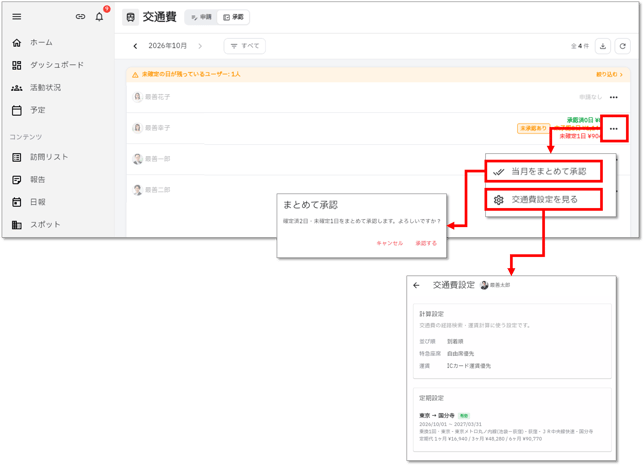Open the すべて filter dropdown

(245, 46)
